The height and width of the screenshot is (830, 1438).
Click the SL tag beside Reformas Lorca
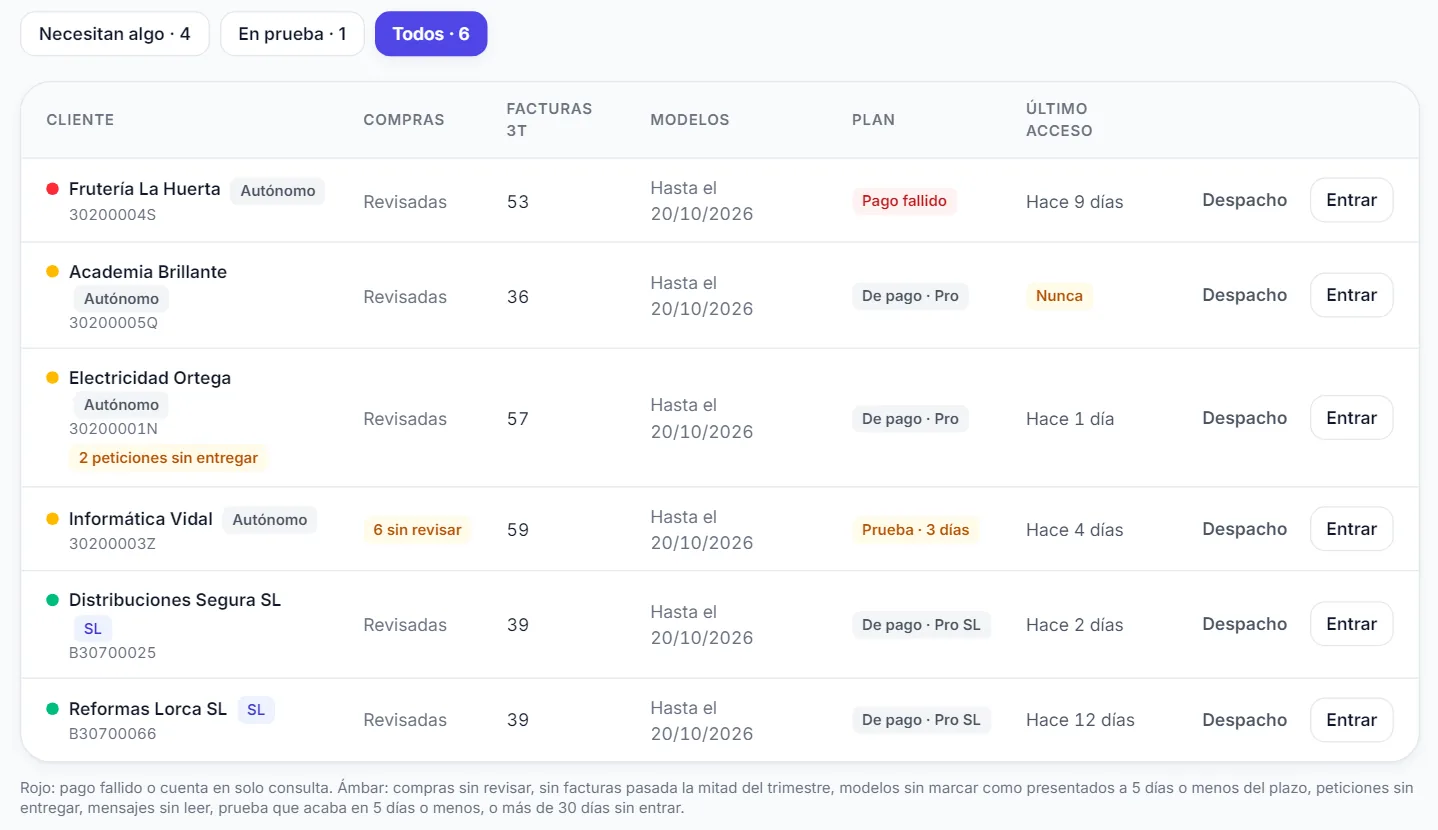point(256,710)
